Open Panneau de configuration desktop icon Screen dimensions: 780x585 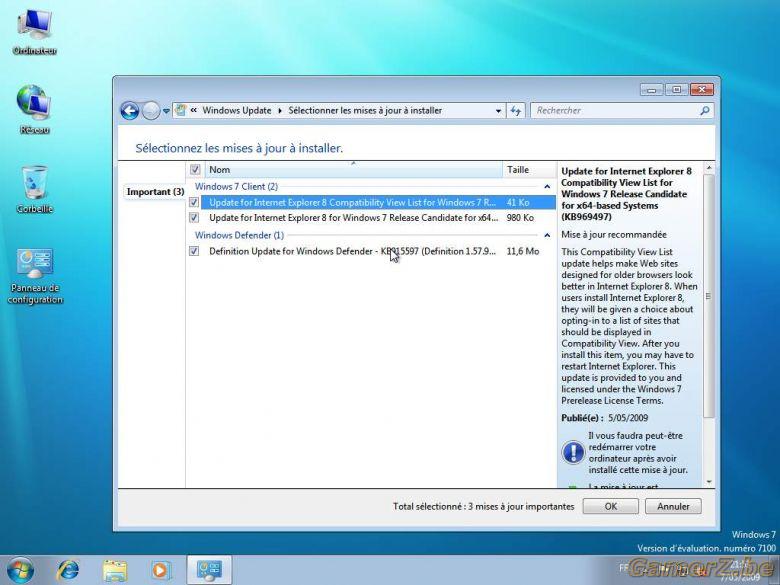[x=35, y=277]
